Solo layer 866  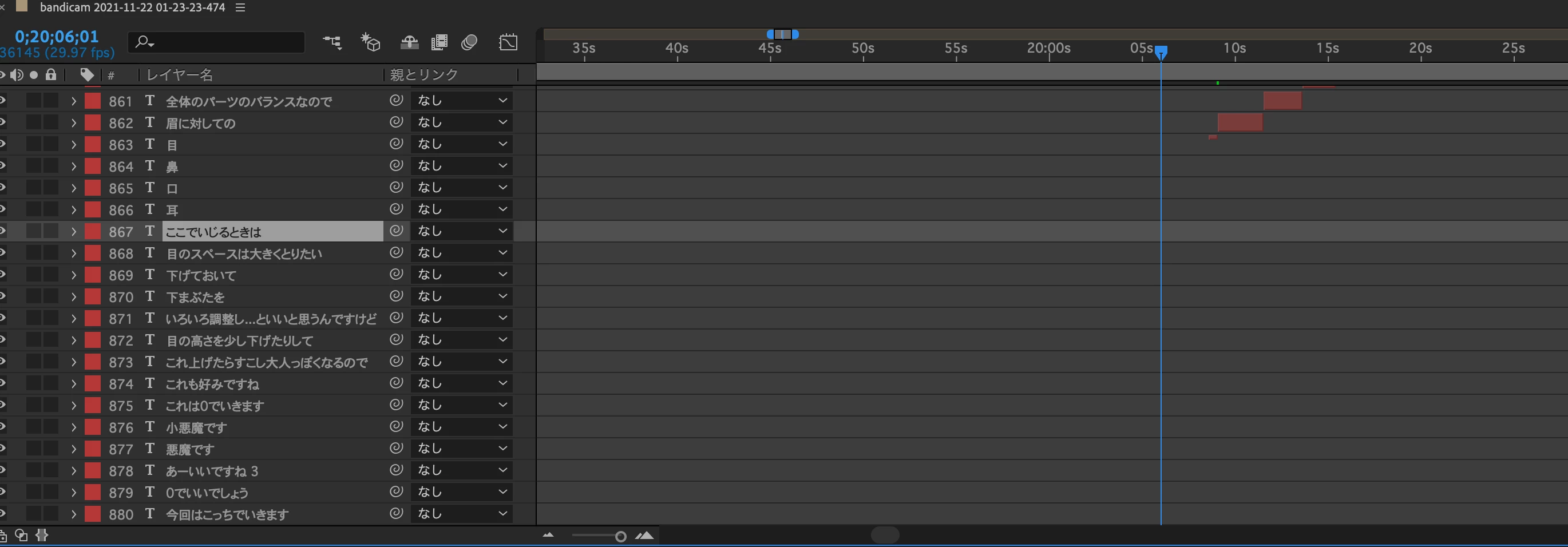click(34, 209)
